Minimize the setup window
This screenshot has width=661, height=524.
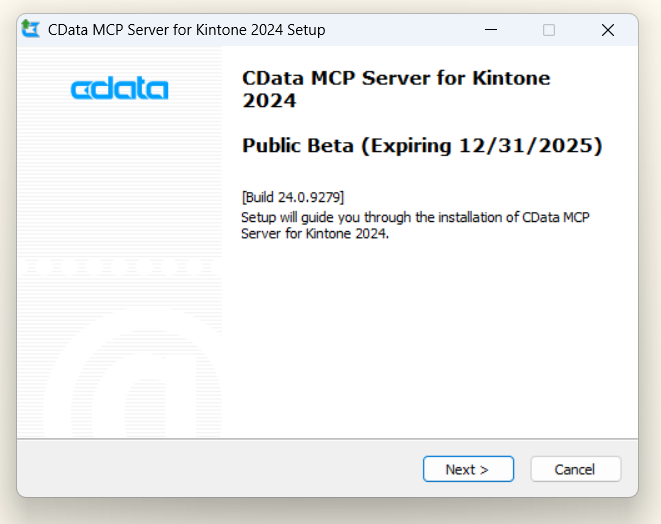coord(491,30)
